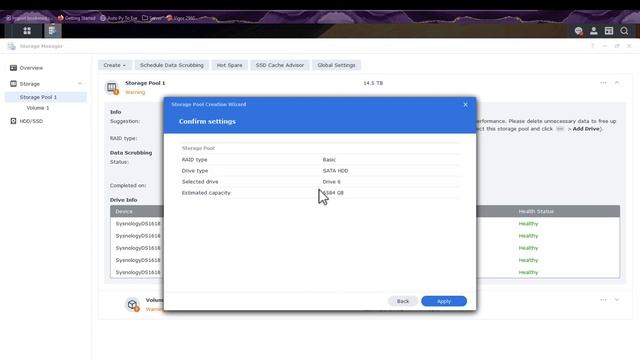The image size is (640, 360).
Task: Expand the Volume panel chevron
Action: (x=617, y=300)
